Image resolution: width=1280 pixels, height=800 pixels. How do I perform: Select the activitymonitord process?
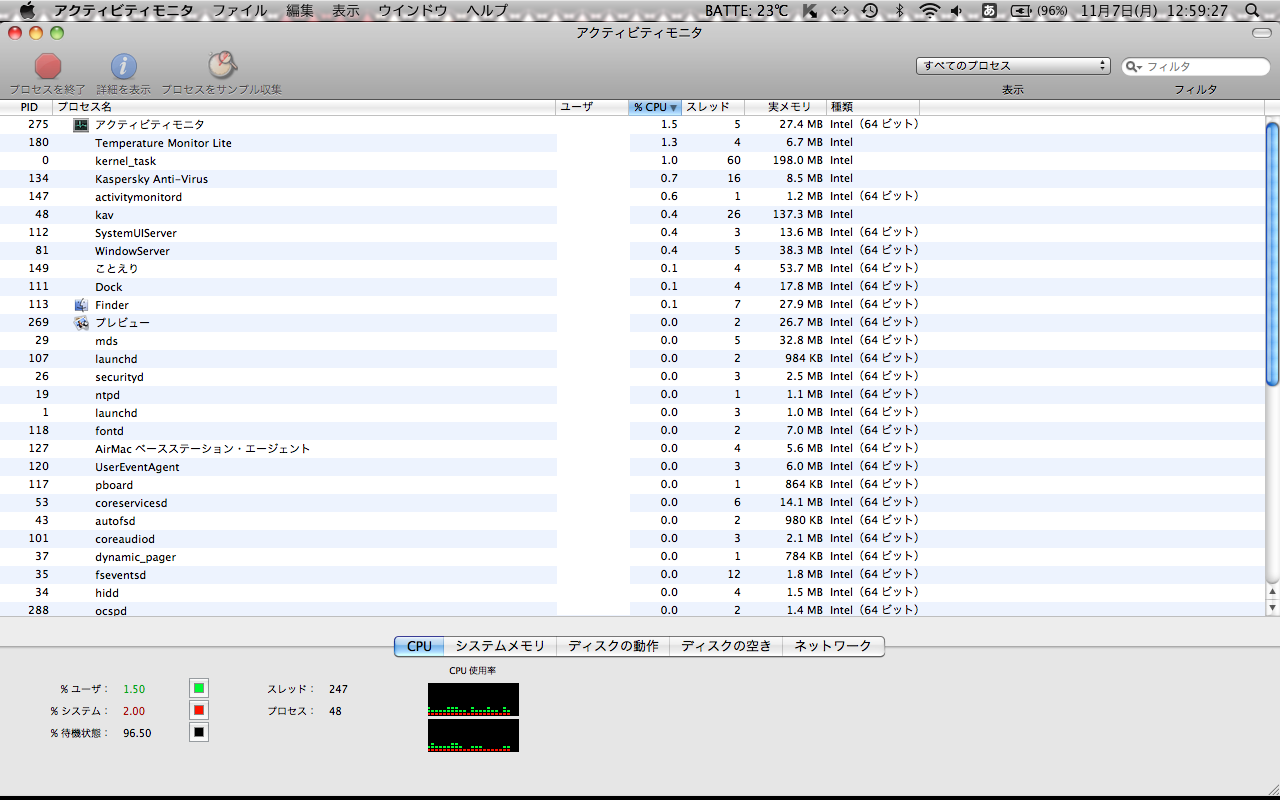point(632,197)
